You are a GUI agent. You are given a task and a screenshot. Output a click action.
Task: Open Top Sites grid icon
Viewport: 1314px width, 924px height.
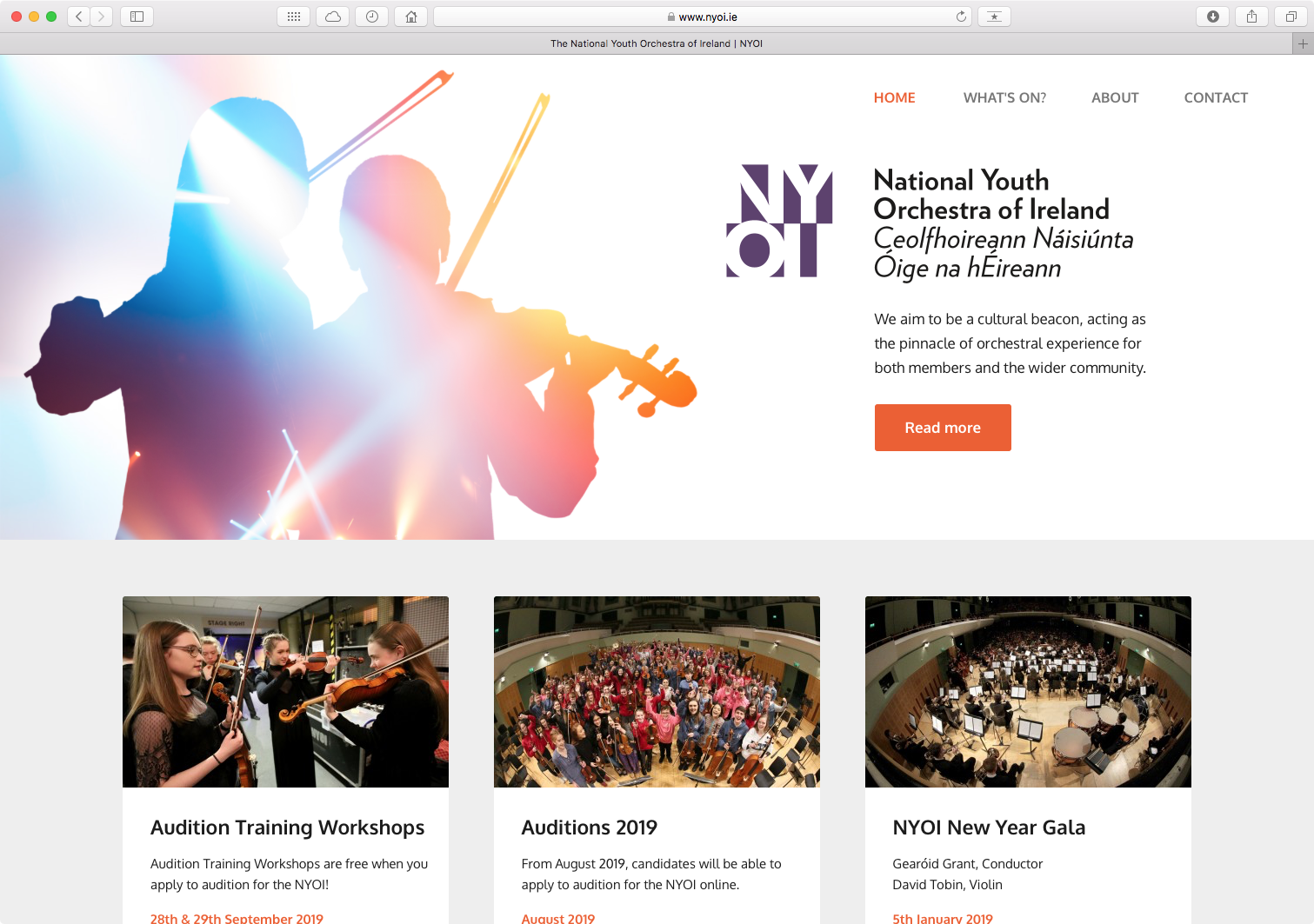click(x=294, y=17)
